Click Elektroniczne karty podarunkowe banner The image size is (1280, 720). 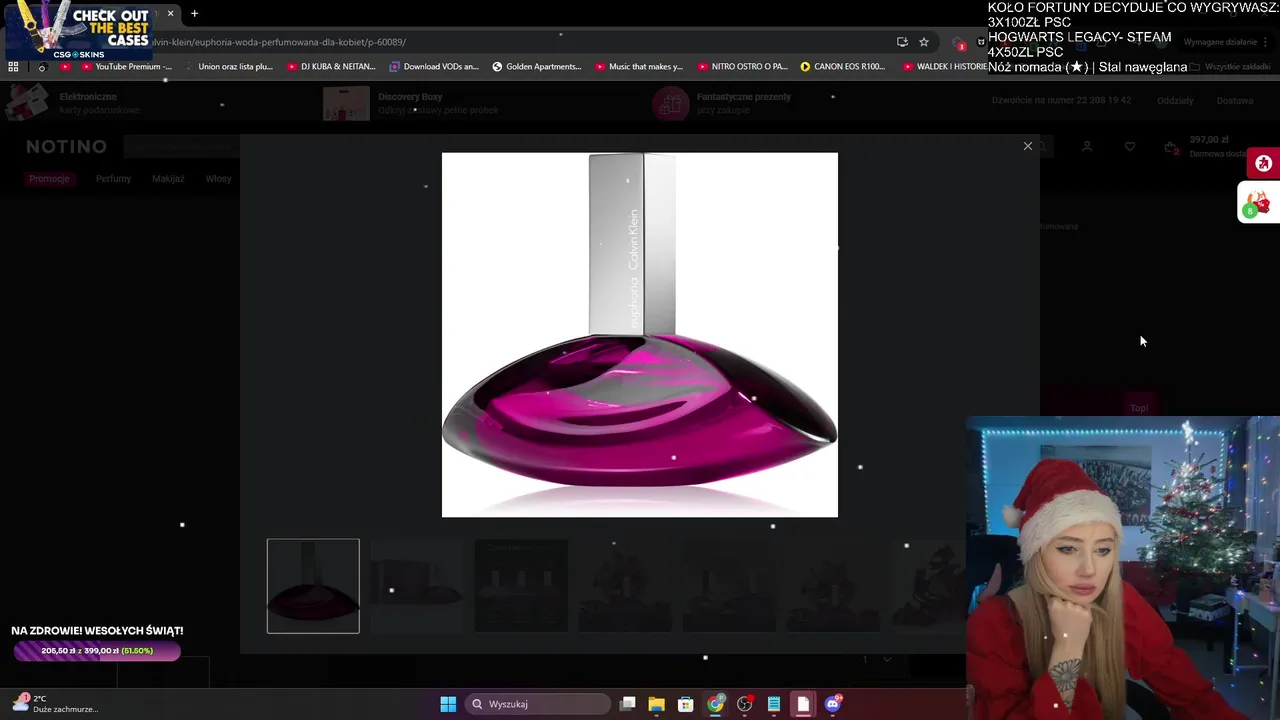(75, 103)
